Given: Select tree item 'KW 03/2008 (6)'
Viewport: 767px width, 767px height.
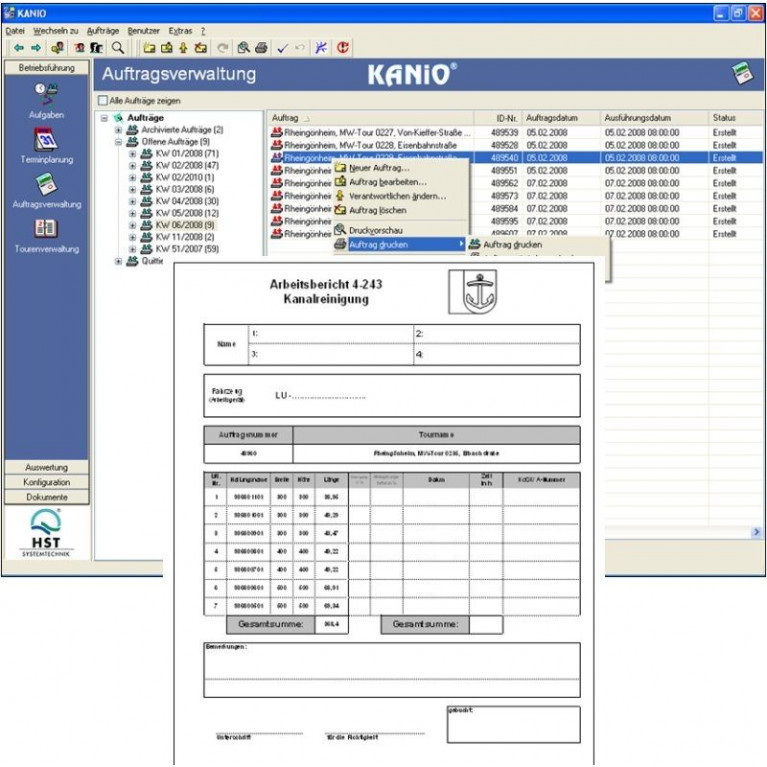Looking at the screenshot, I should click(x=184, y=189).
